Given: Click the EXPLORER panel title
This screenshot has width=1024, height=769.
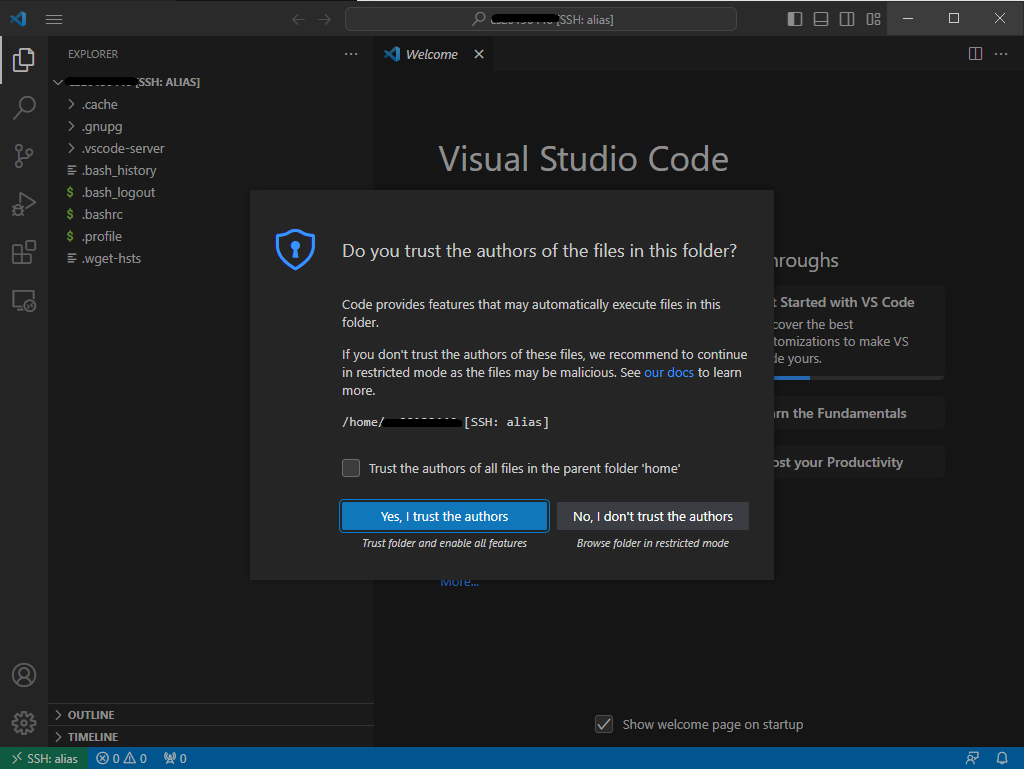Looking at the screenshot, I should click(x=93, y=54).
